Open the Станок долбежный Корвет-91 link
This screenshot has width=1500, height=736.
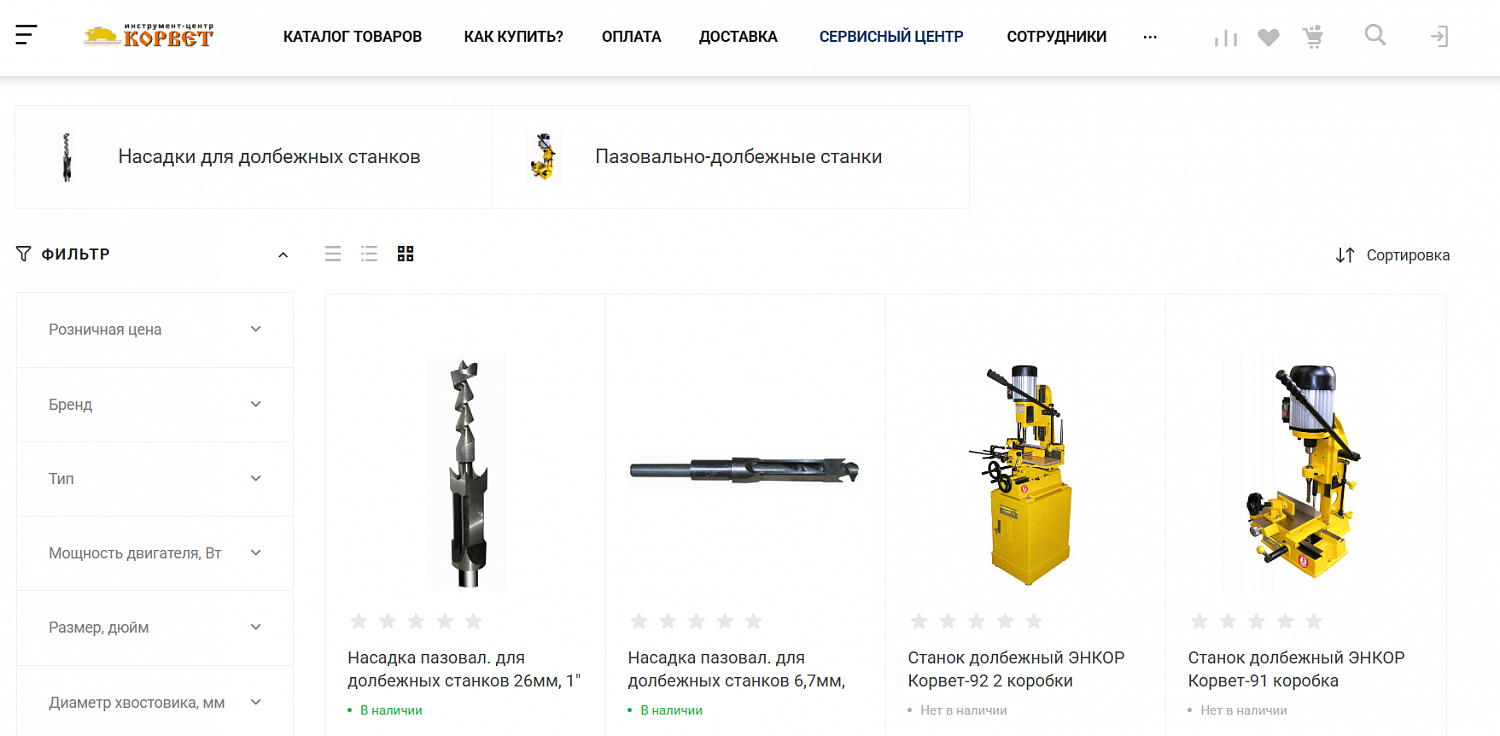[1296, 669]
